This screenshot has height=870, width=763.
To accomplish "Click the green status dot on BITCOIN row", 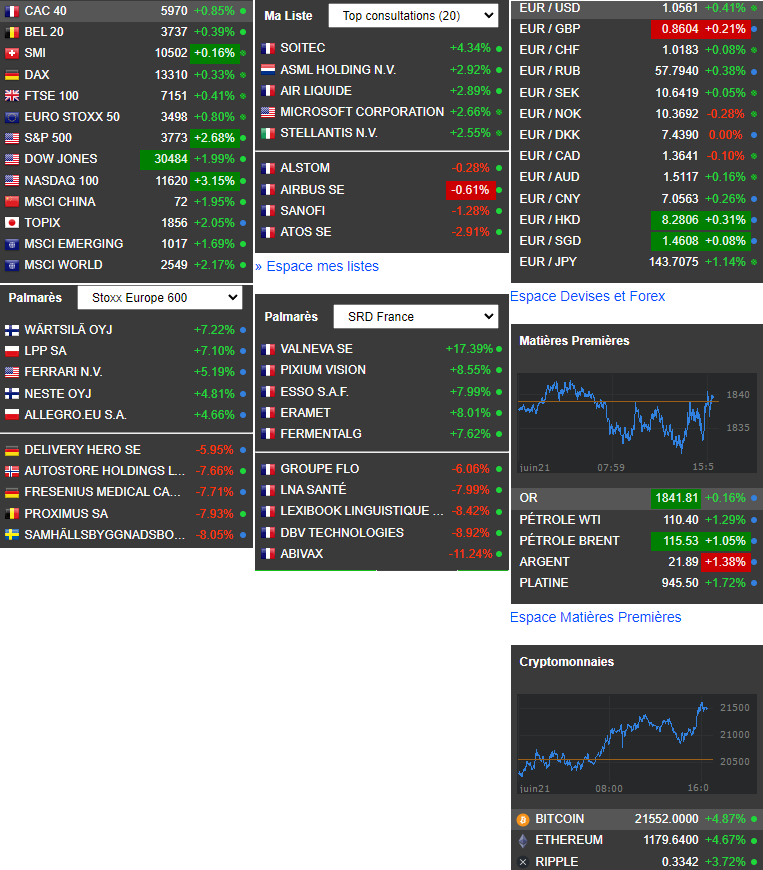I will (x=754, y=819).
